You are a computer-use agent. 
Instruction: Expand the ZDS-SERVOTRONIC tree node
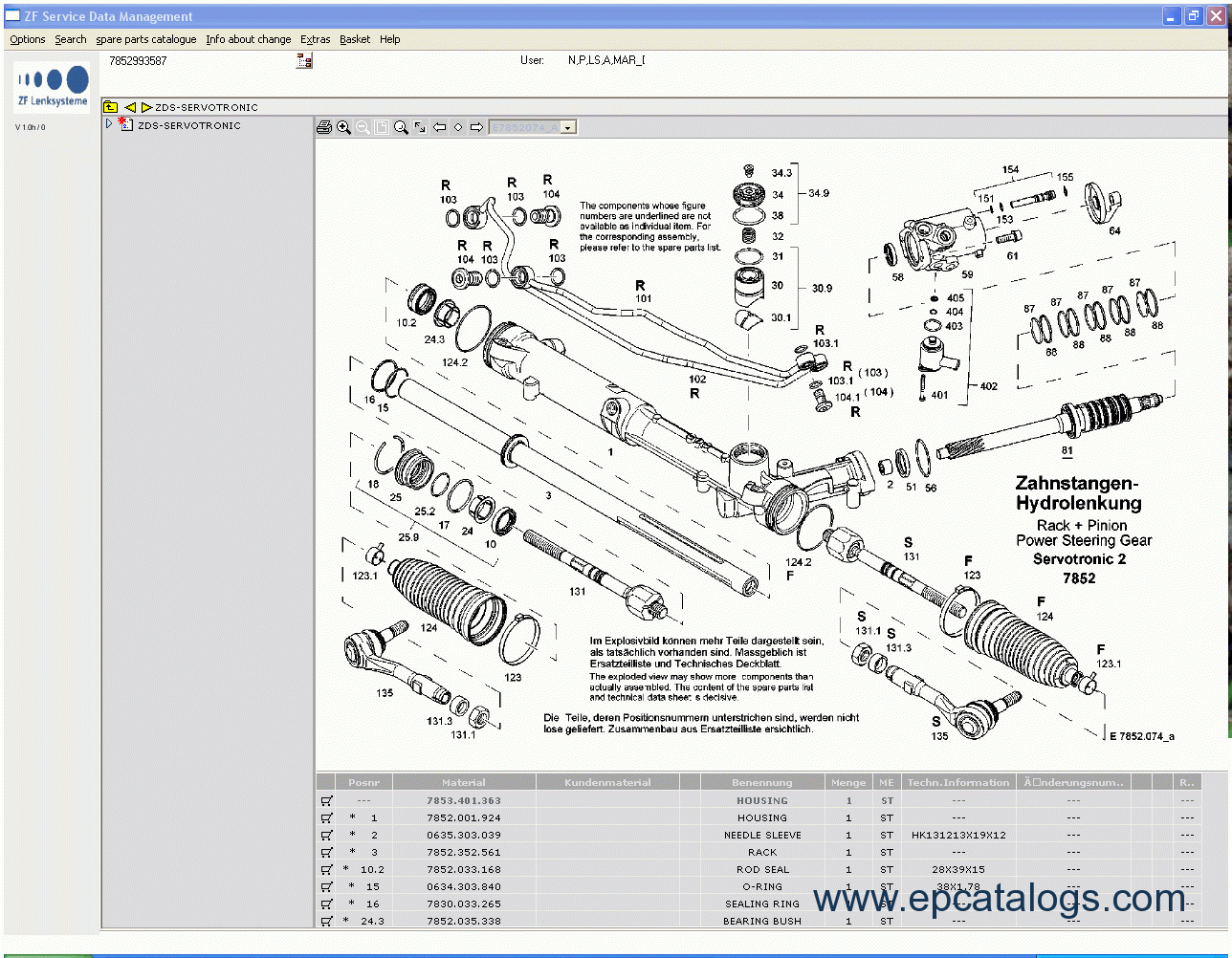pos(109,124)
